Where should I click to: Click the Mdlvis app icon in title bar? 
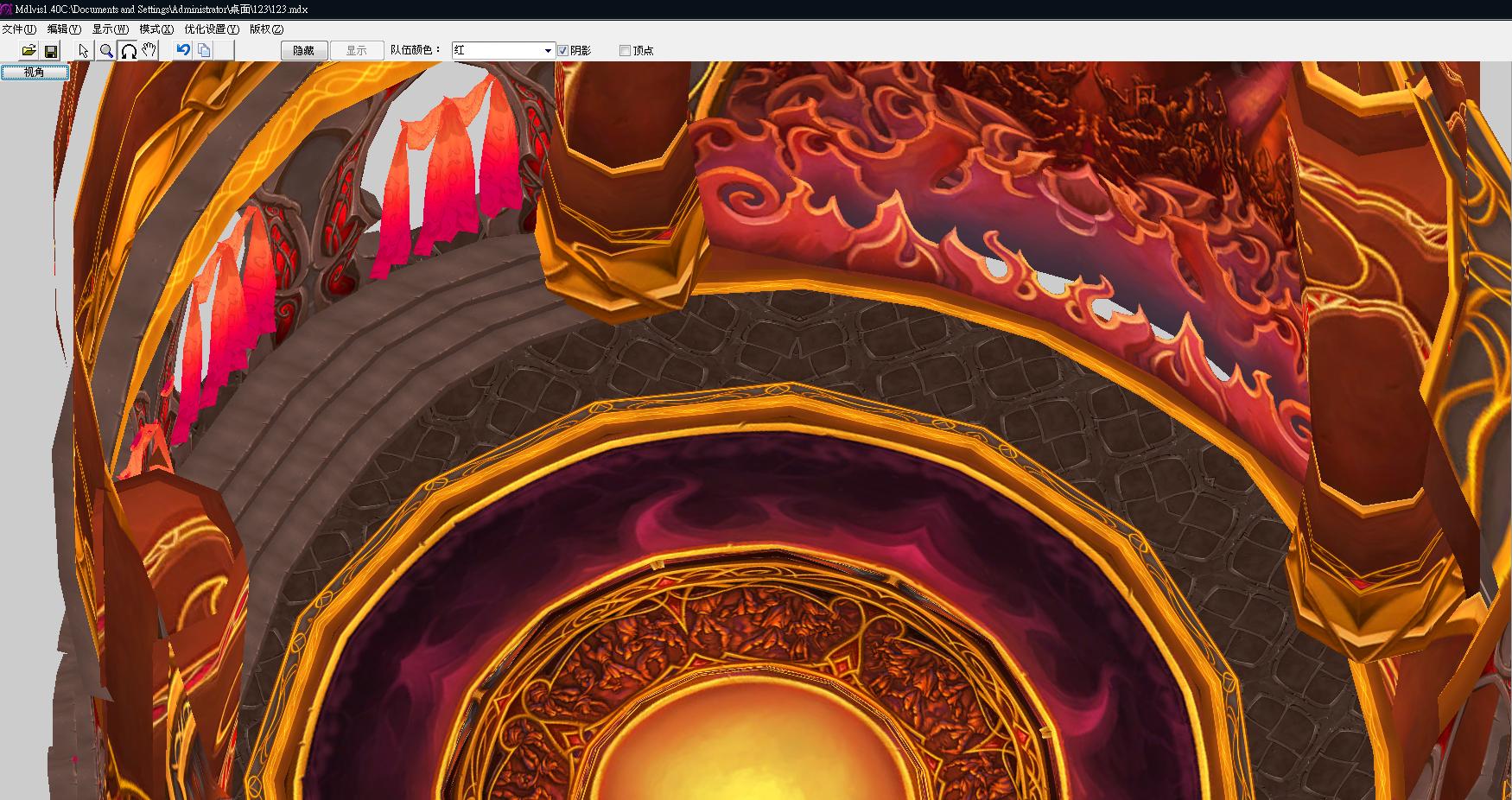click(x=7, y=9)
